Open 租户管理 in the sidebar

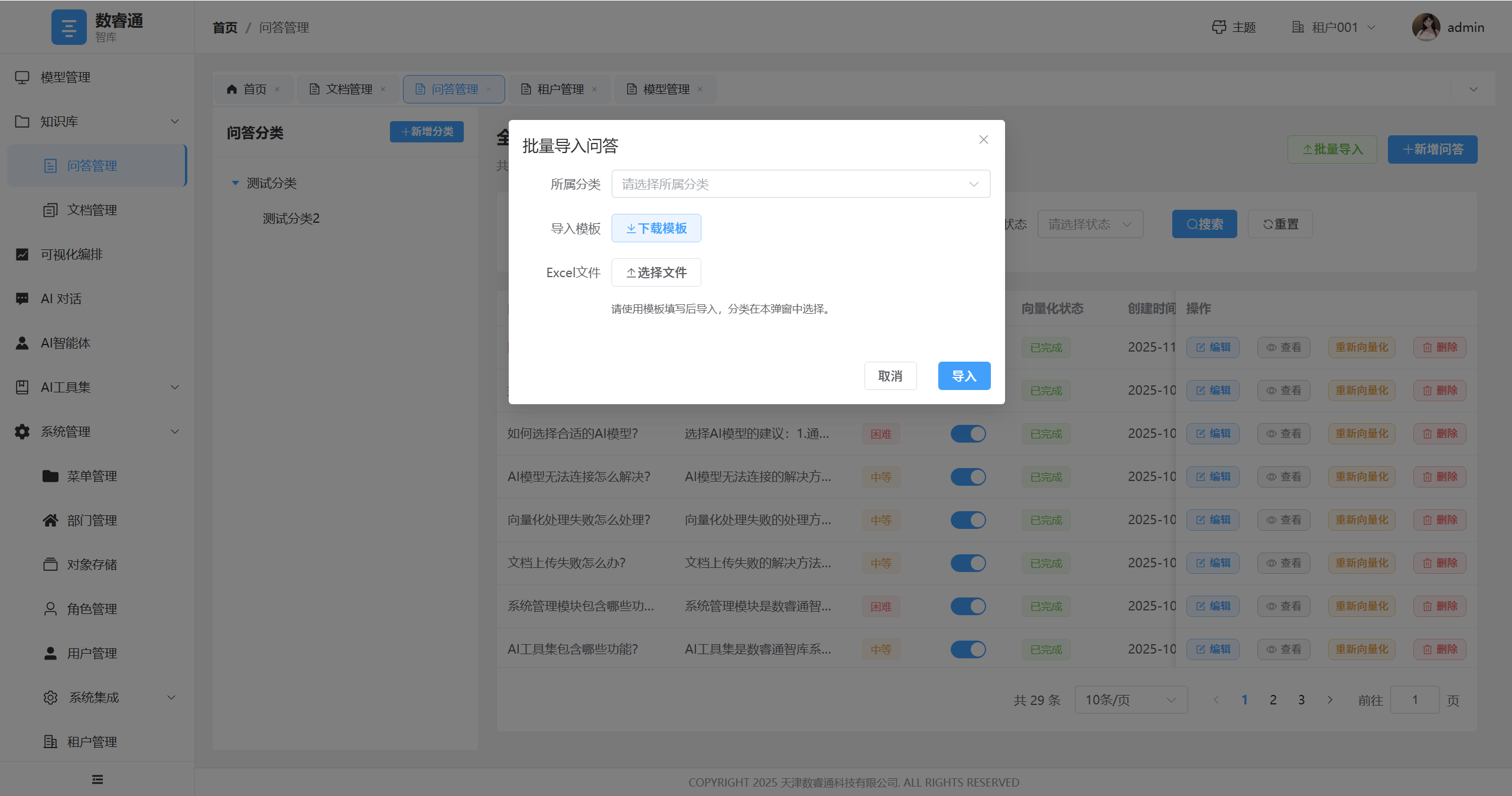(x=97, y=742)
